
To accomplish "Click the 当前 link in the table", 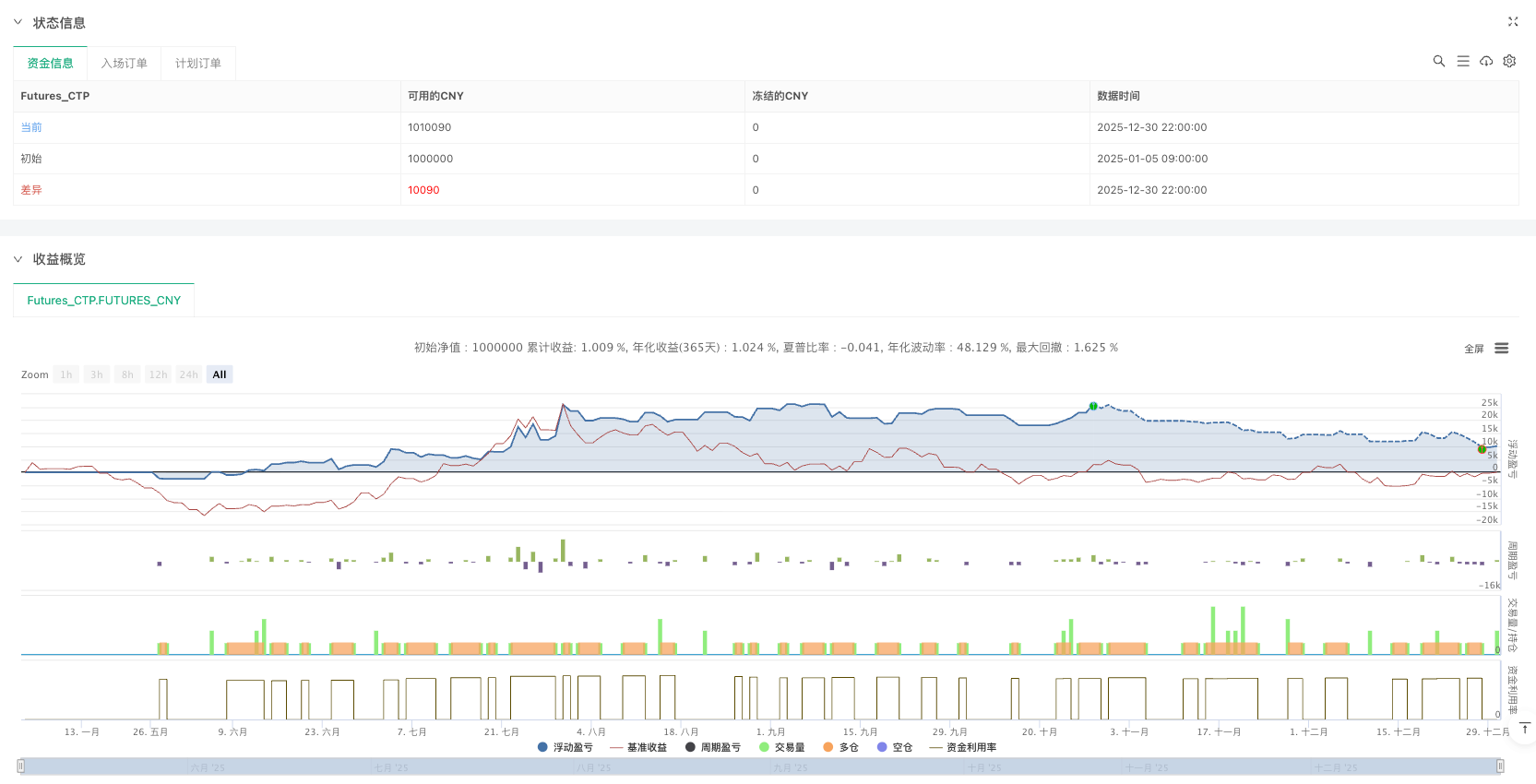I will click(x=31, y=127).
